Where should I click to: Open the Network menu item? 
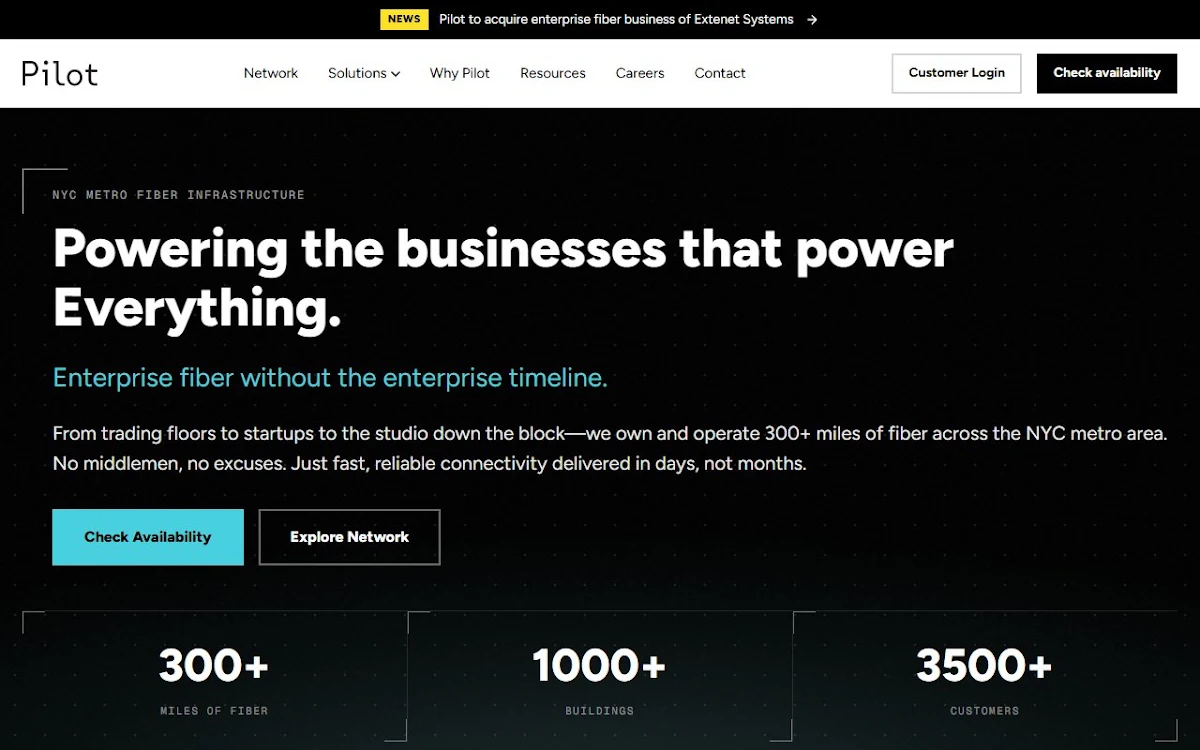[271, 73]
